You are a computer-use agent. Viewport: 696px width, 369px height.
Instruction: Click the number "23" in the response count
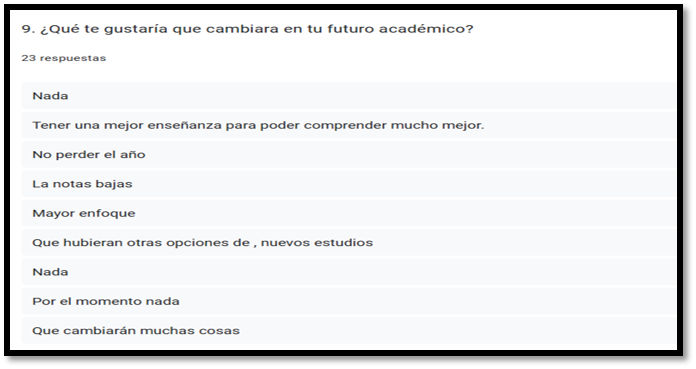tap(28, 58)
